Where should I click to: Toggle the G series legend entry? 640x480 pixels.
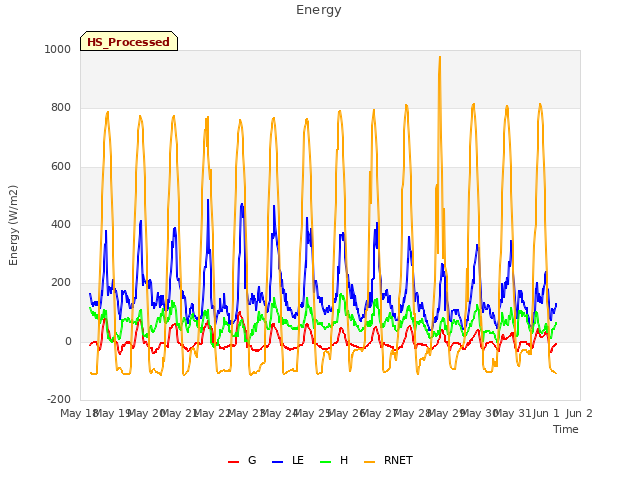tap(242, 460)
